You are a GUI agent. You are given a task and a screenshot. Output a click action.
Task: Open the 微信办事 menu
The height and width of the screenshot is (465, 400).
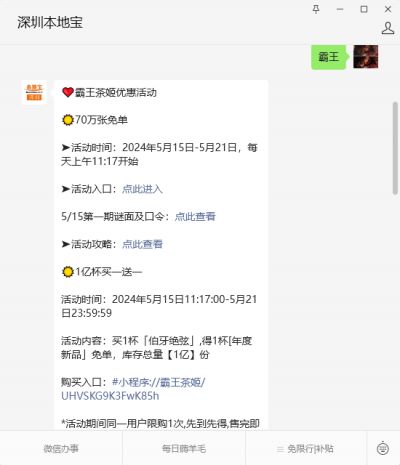pos(61,449)
